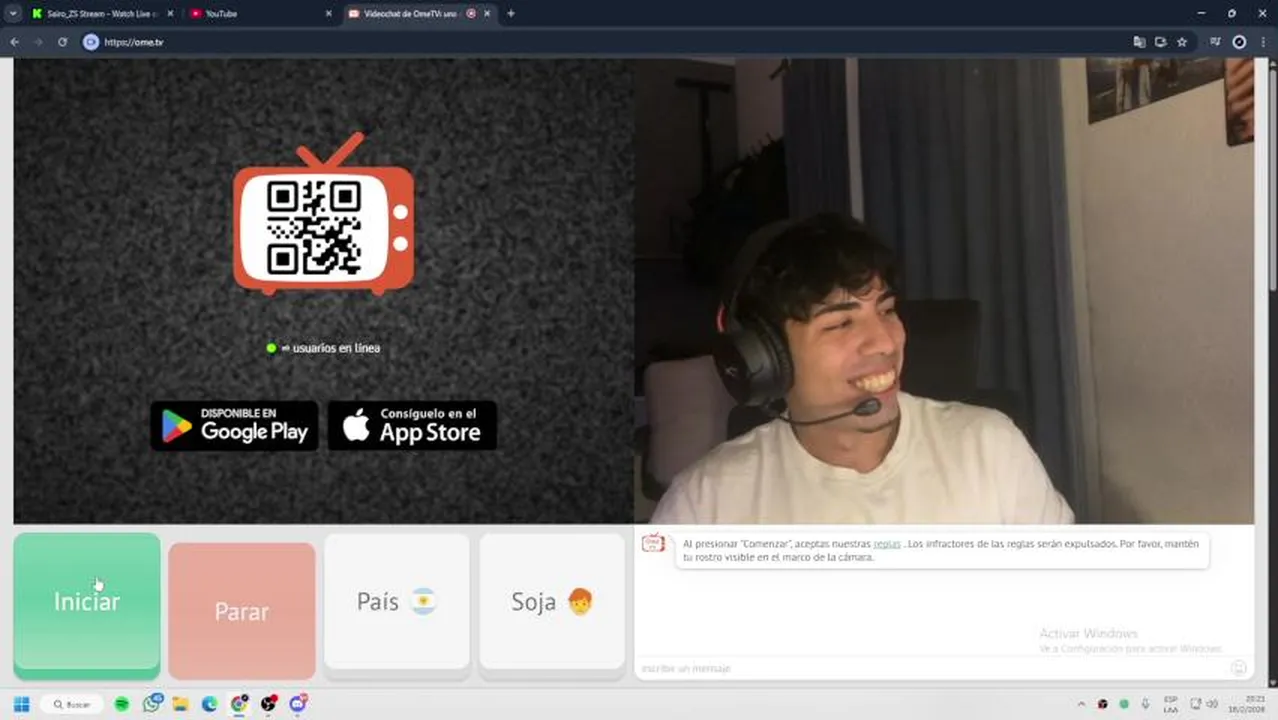Click the microphone tray icon

(1145, 704)
